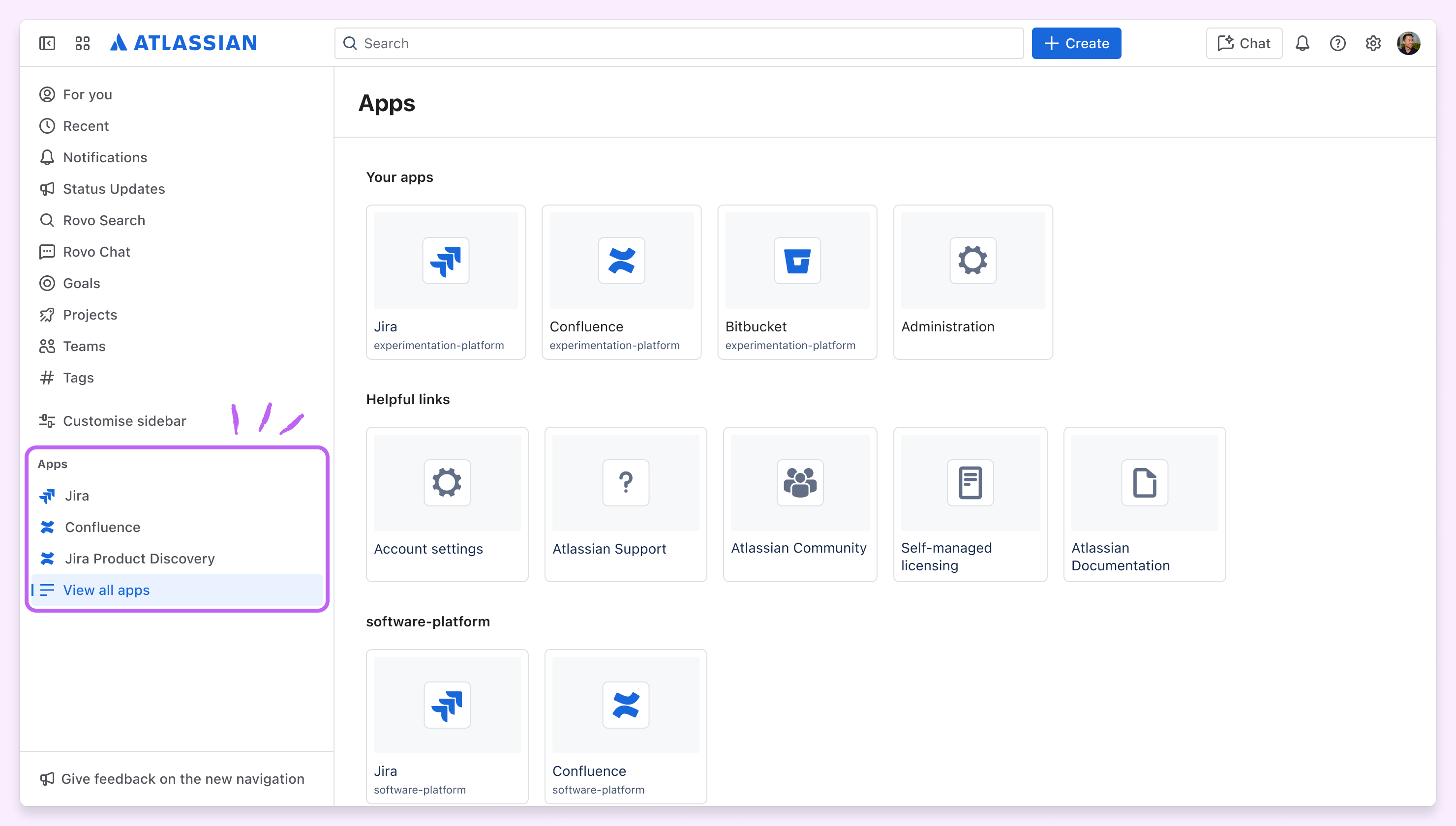
Task: Open Jira Product Discovery in the sidebar
Action: [140, 558]
